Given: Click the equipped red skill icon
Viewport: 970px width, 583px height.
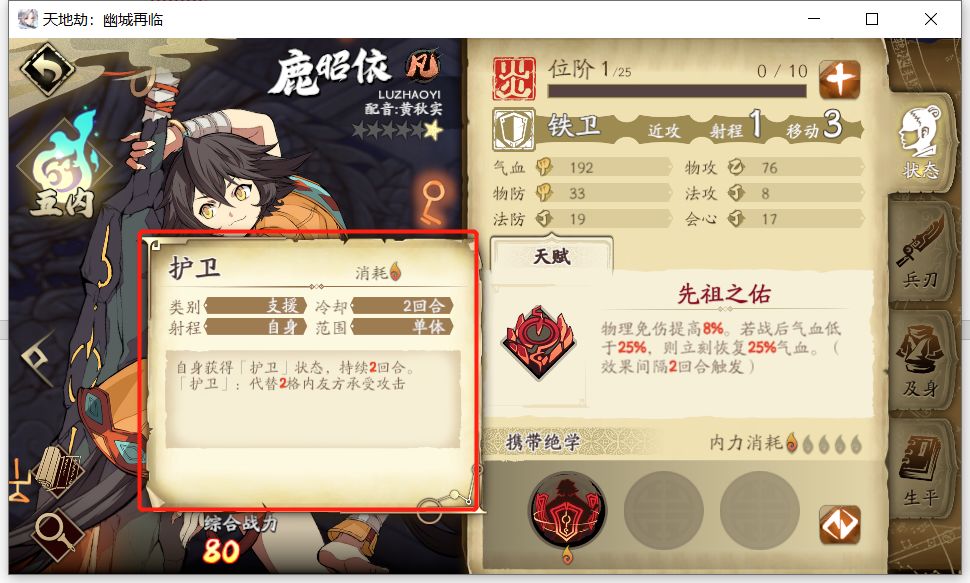Looking at the screenshot, I should pos(567,511).
